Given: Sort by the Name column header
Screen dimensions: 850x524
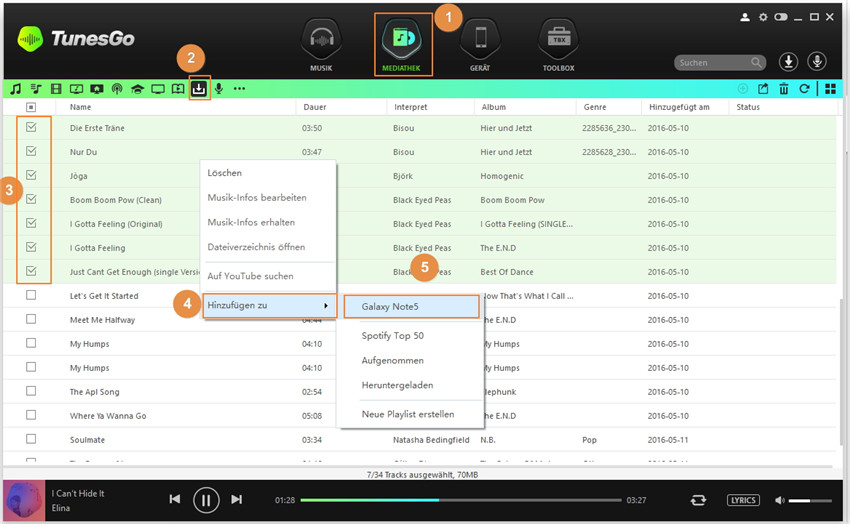Looking at the screenshot, I should [x=80, y=107].
